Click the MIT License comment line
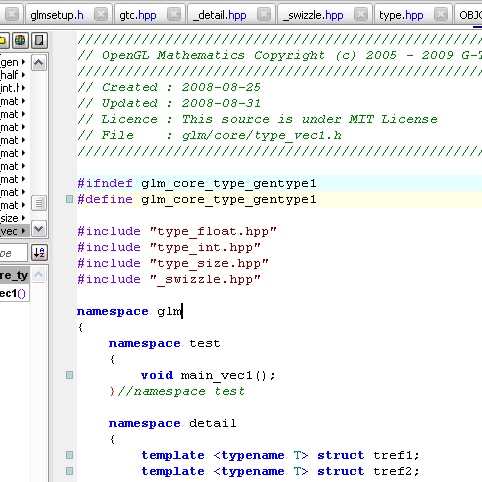482x482 pixels. pos(257,119)
